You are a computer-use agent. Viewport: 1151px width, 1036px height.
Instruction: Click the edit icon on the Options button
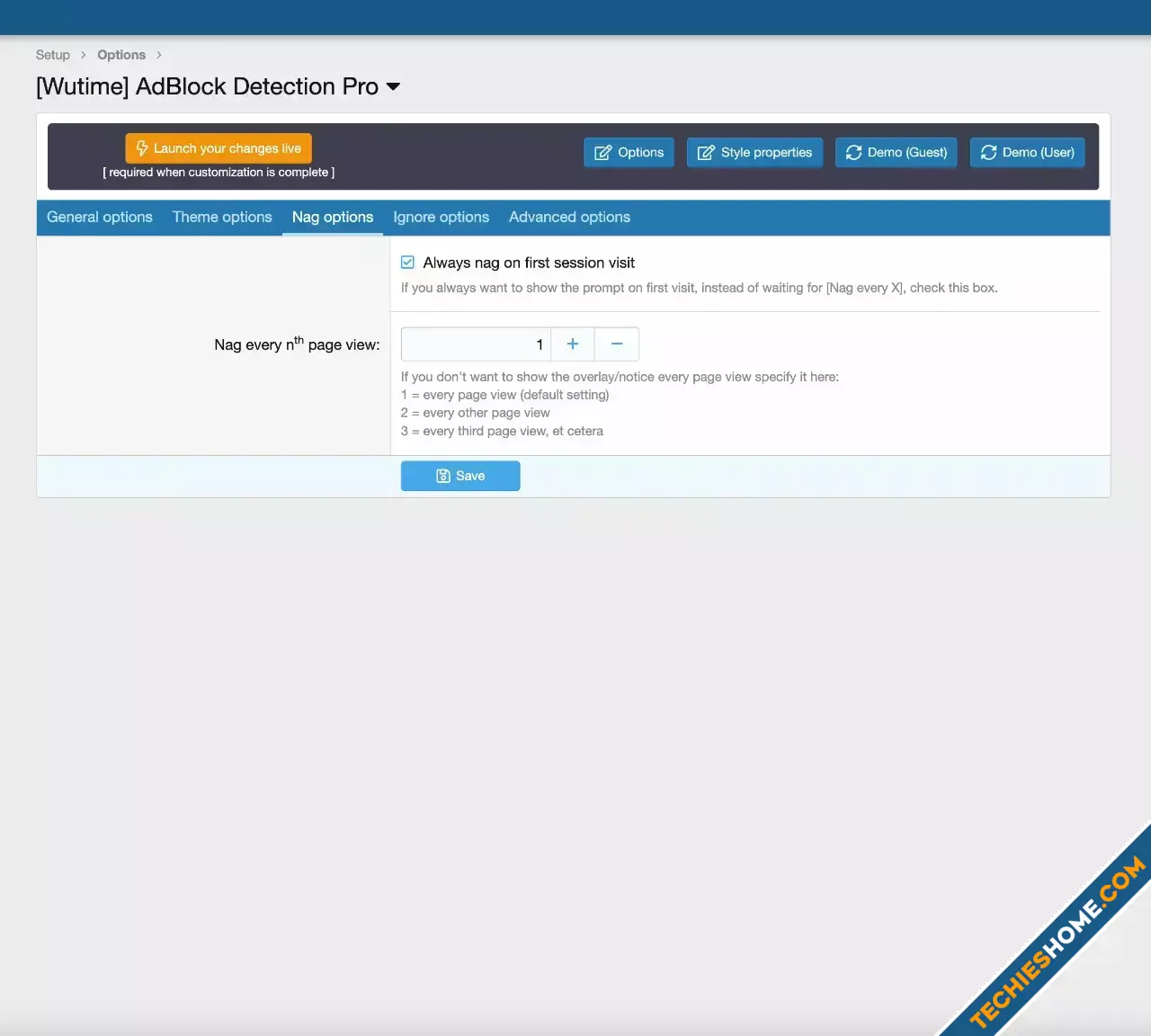point(603,152)
